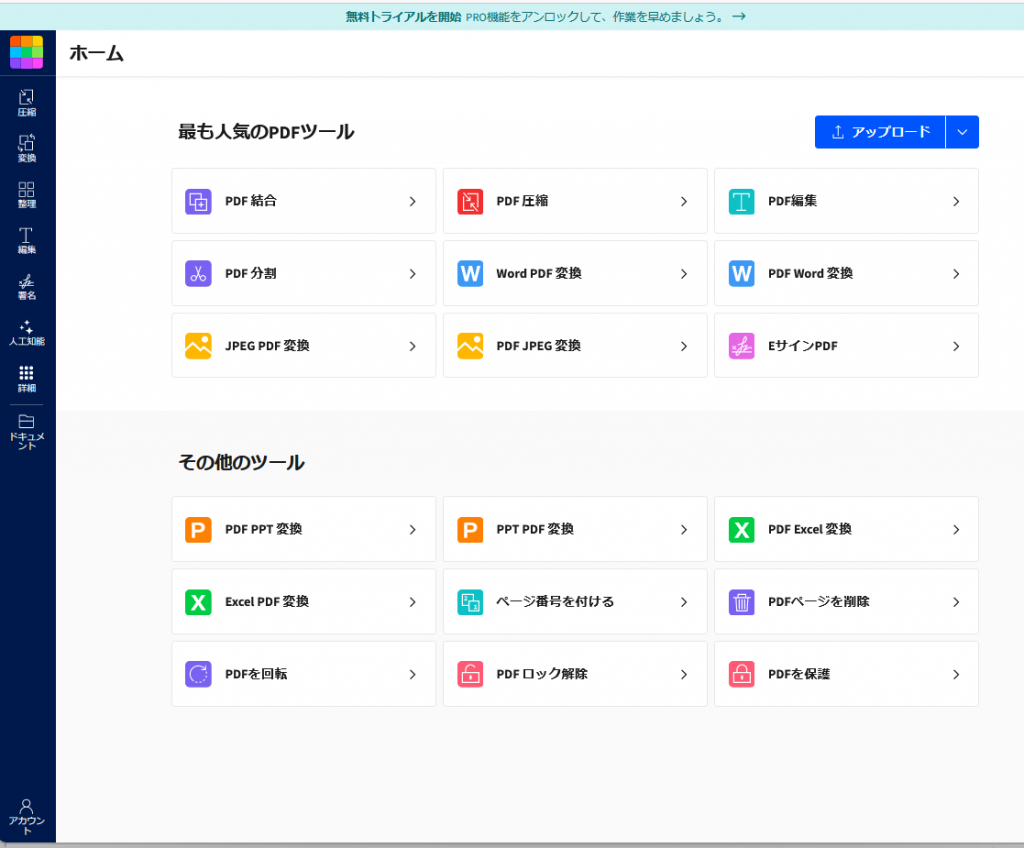Open the 署名 tool via its sidebar icon
1024x848 pixels.
[26, 288]
